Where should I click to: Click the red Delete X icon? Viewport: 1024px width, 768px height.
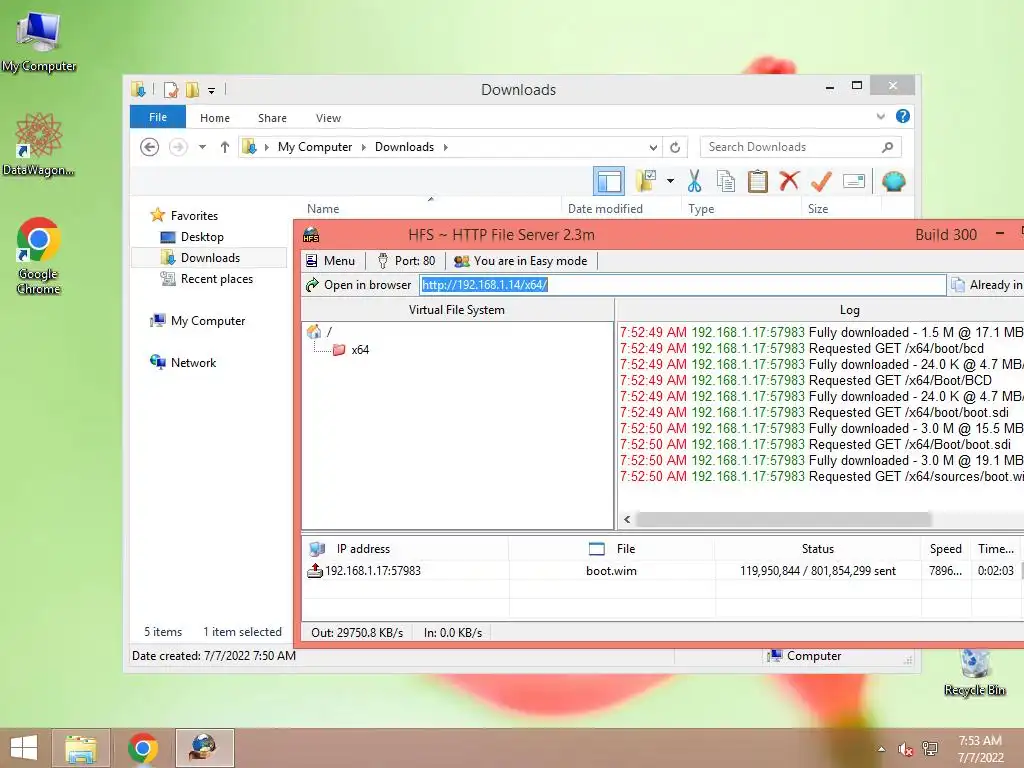point(789,180)
